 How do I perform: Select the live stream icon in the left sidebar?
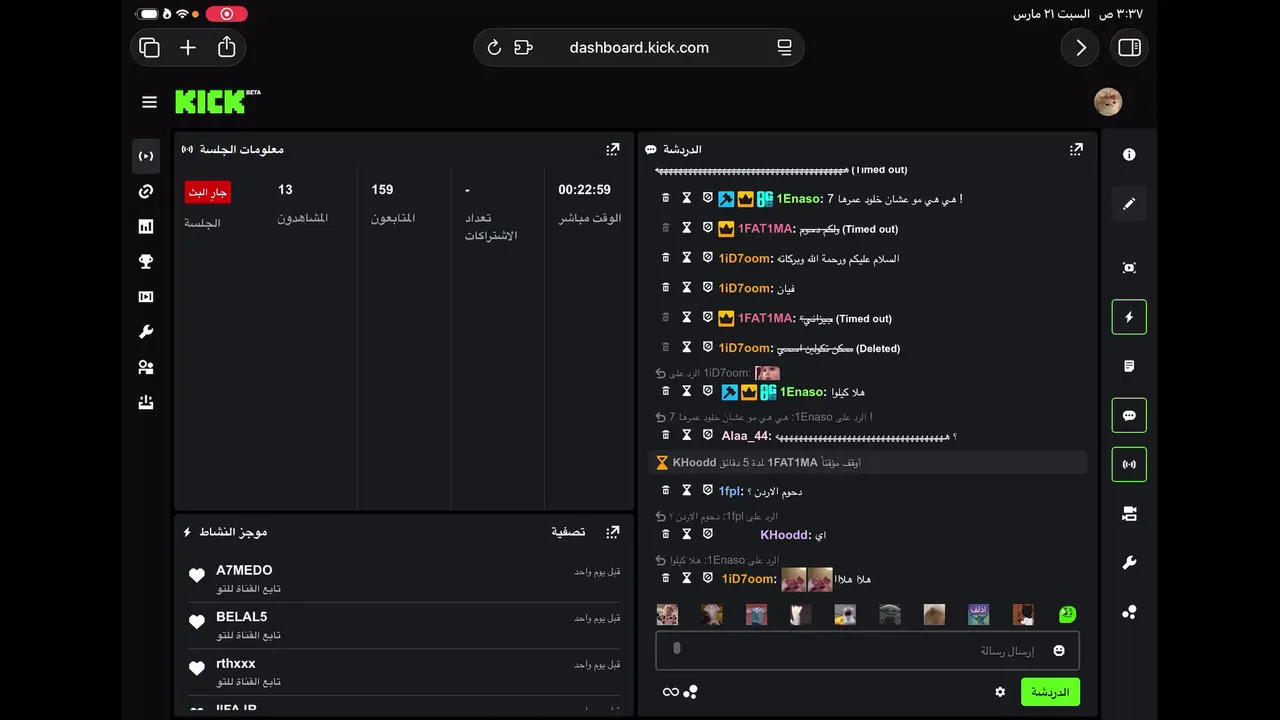[x=146, y=156]
